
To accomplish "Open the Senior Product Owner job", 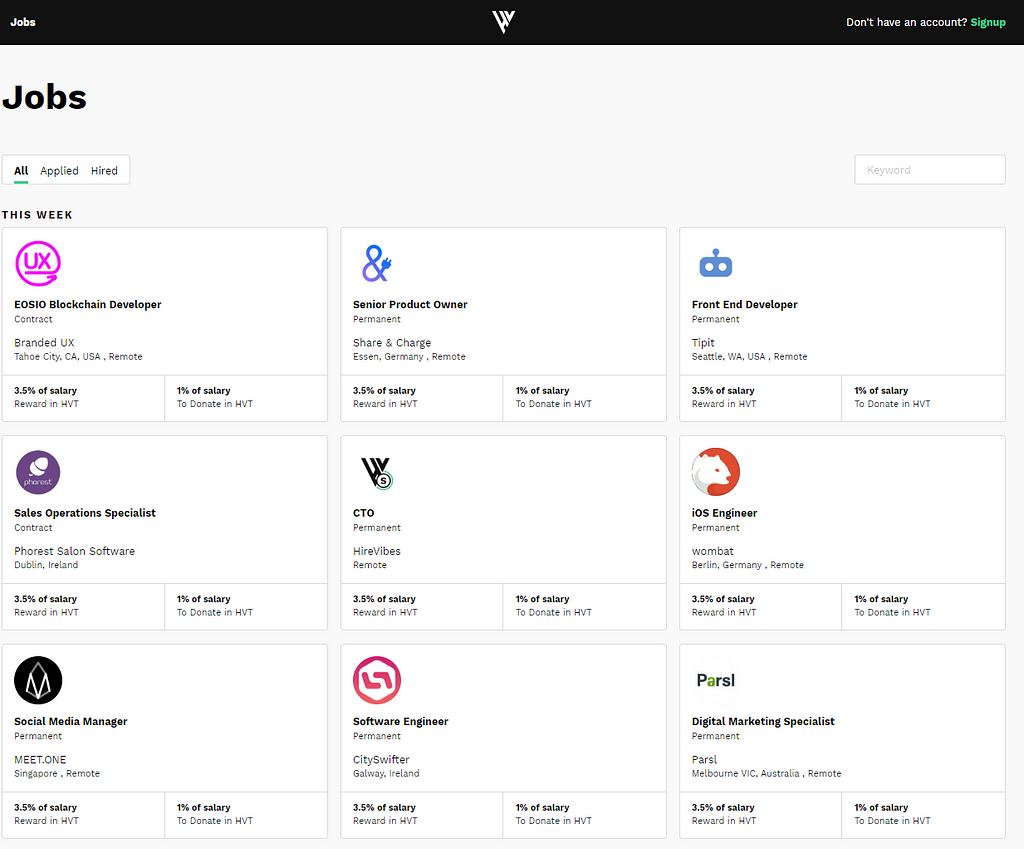I will [410, 304].
